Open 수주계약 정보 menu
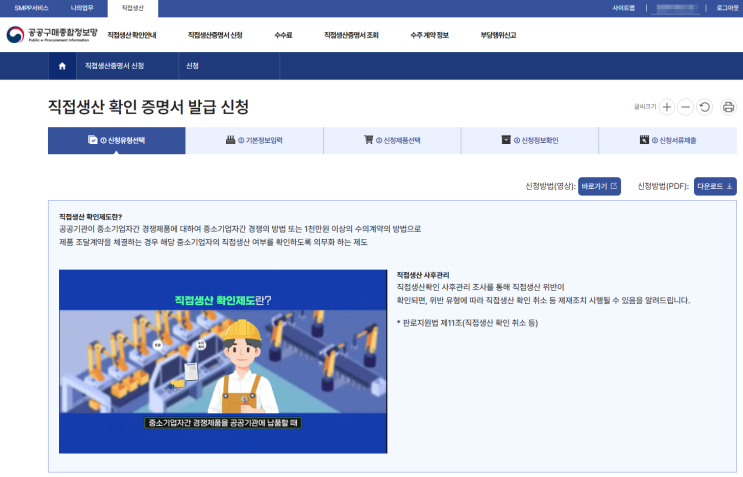This screenshot has width=743, height=477. [x=429, y=35]
